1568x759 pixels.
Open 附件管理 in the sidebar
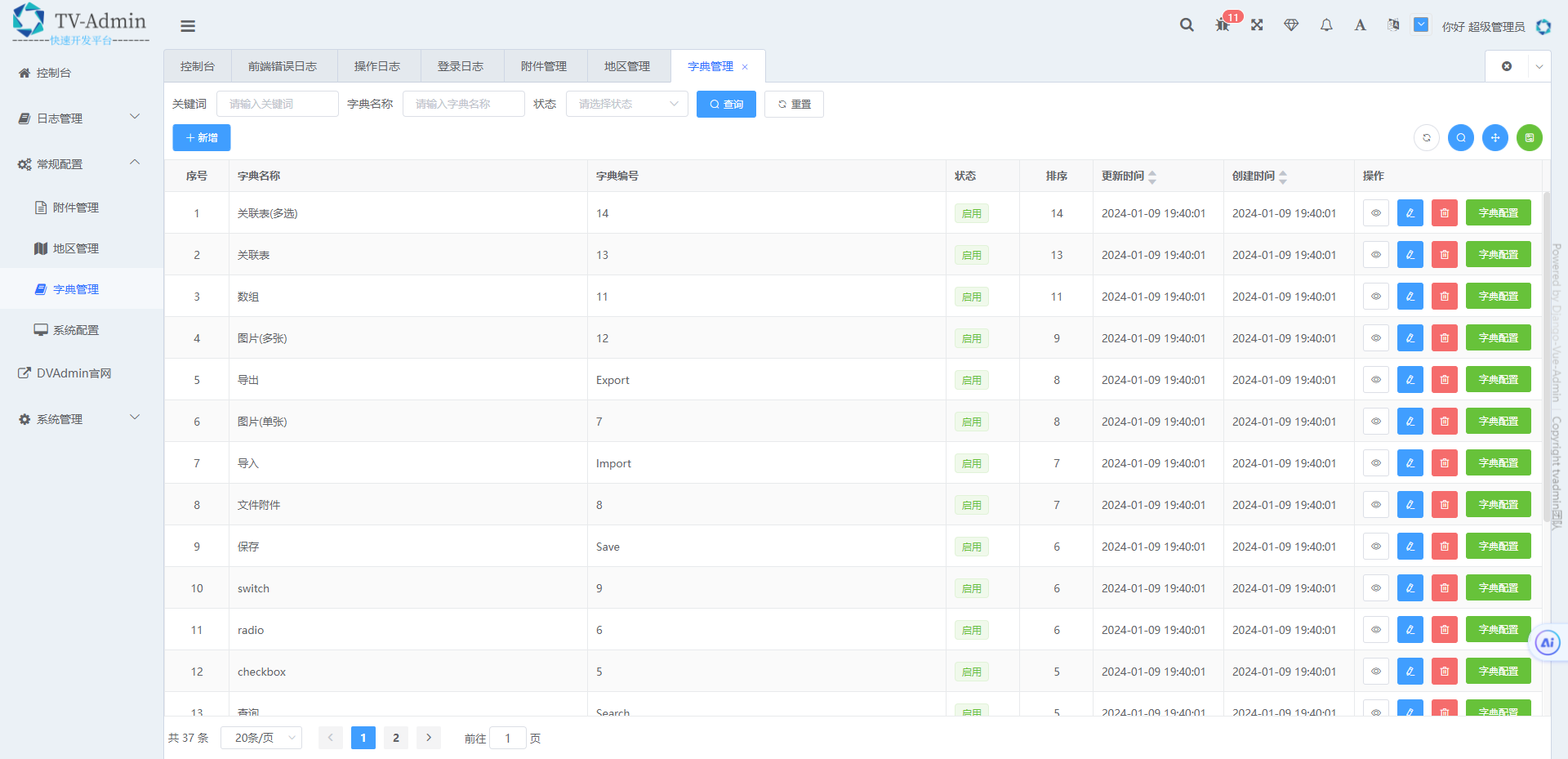click(x=82, y=208)
